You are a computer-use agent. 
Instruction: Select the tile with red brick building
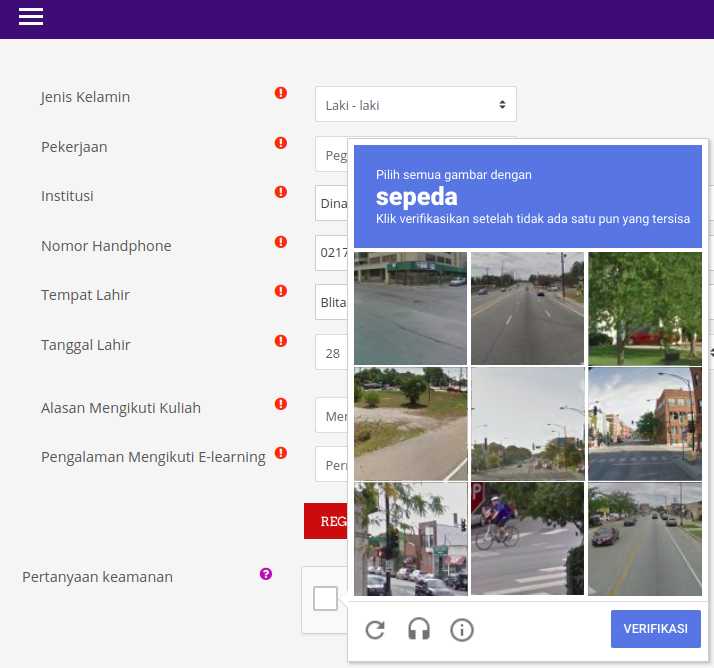coord(645,424)
